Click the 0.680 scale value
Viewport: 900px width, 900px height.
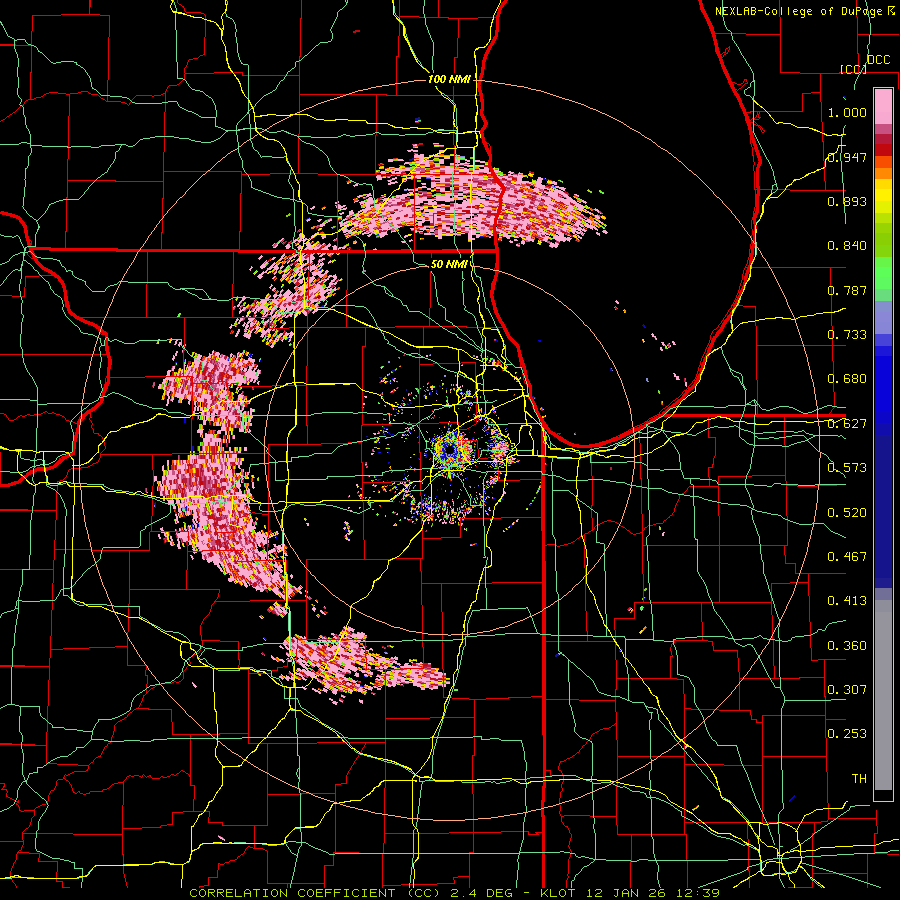pos(847,379)
